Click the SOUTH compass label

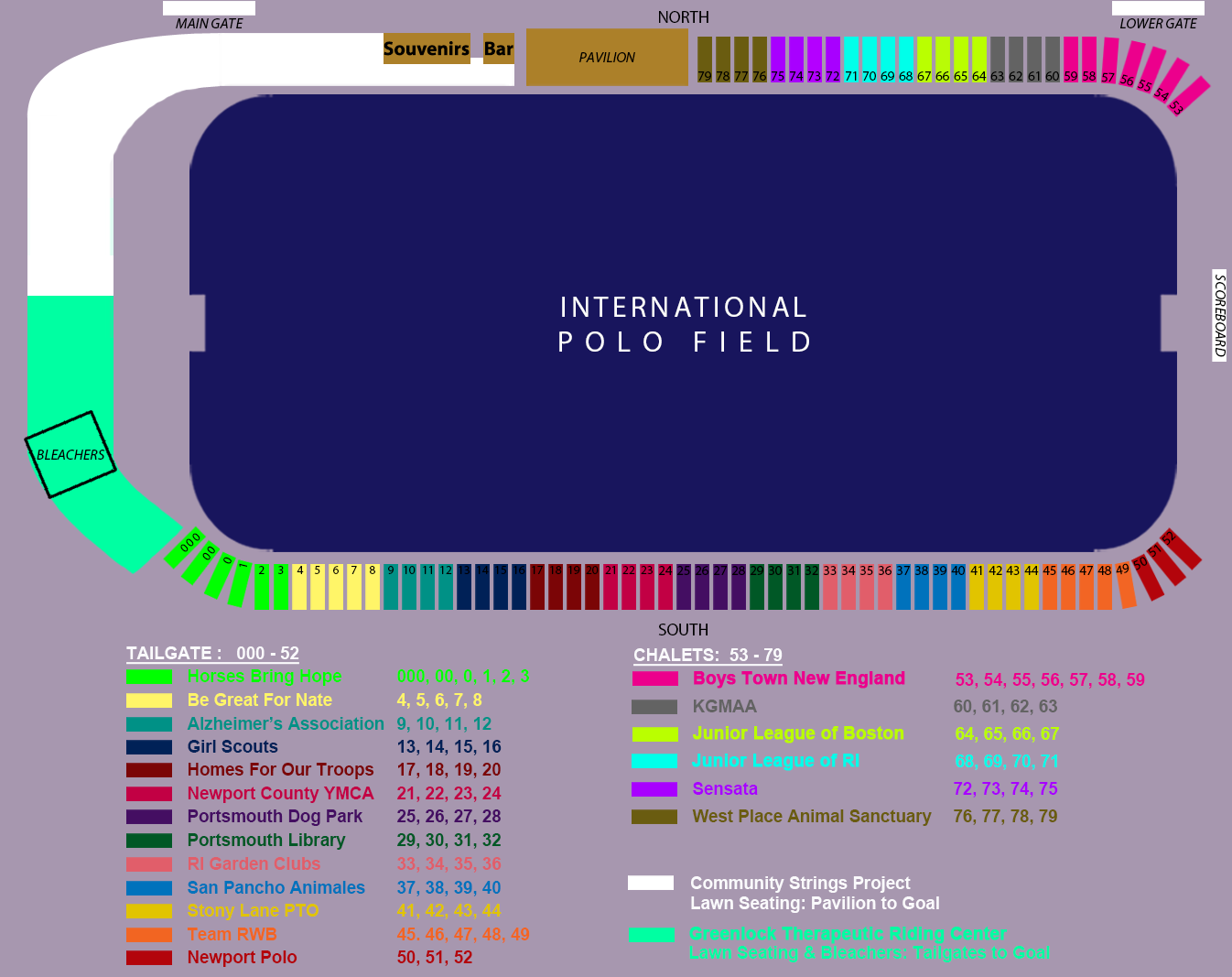tap(684, 630)
